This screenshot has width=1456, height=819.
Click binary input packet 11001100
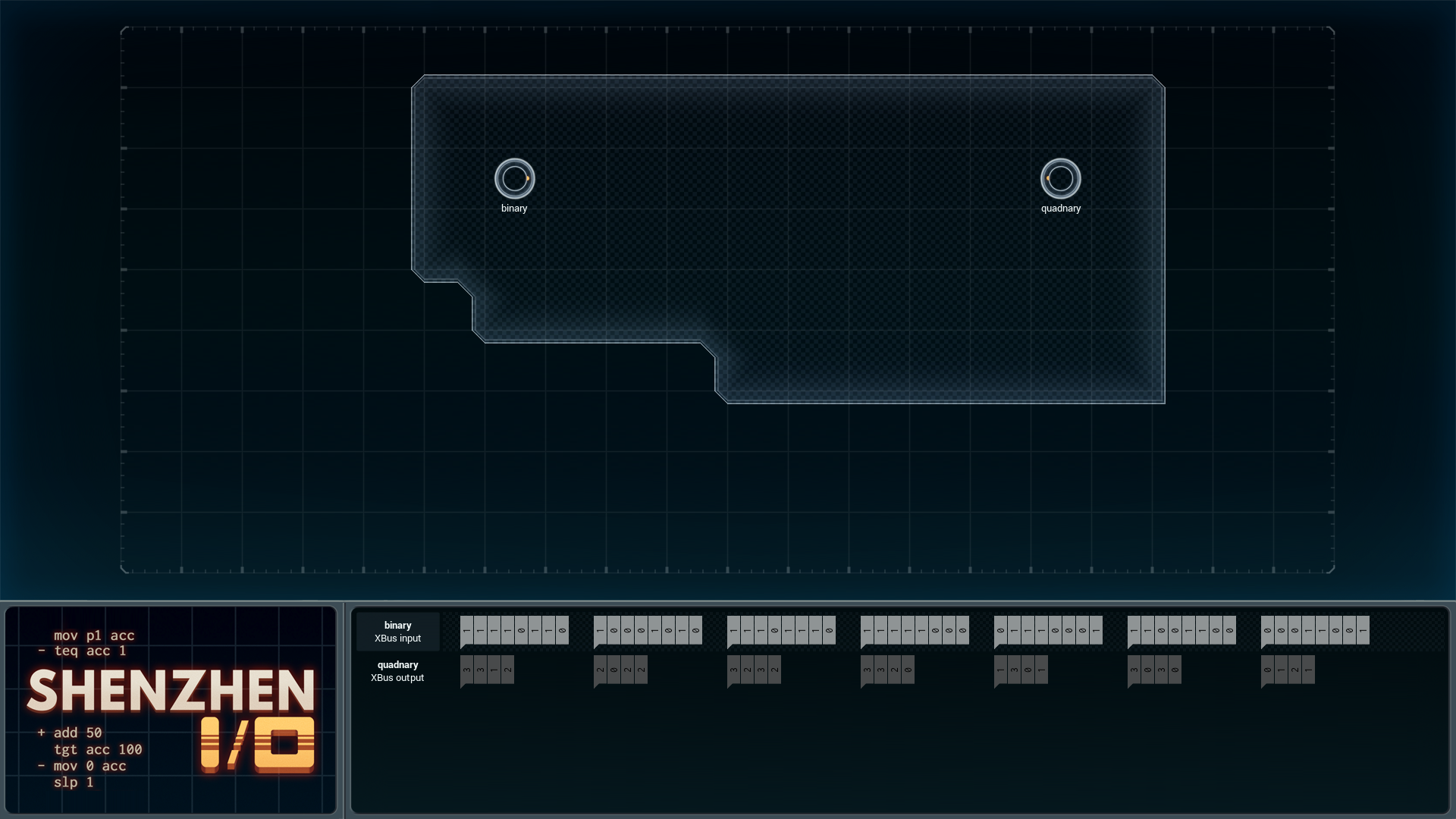click(x=1181, y=631)
